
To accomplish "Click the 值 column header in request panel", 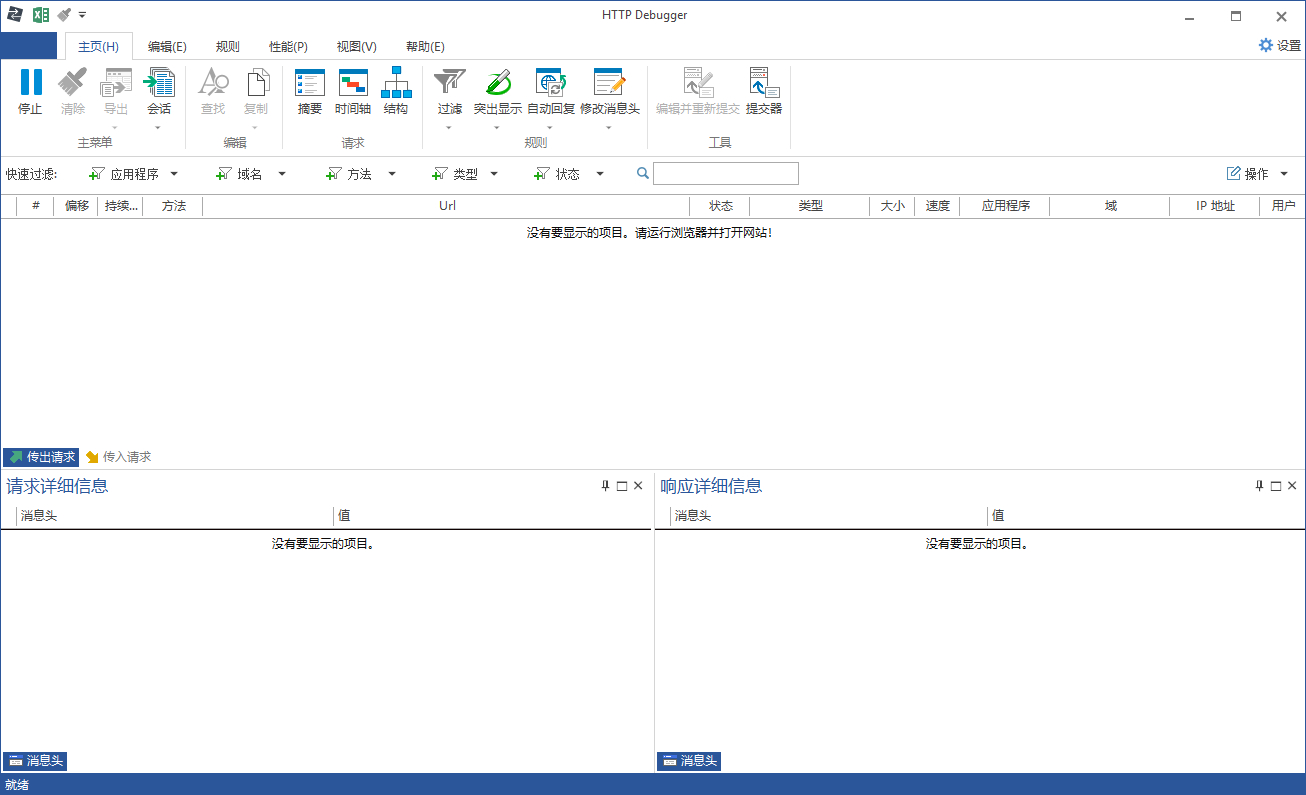I will 492,516.
